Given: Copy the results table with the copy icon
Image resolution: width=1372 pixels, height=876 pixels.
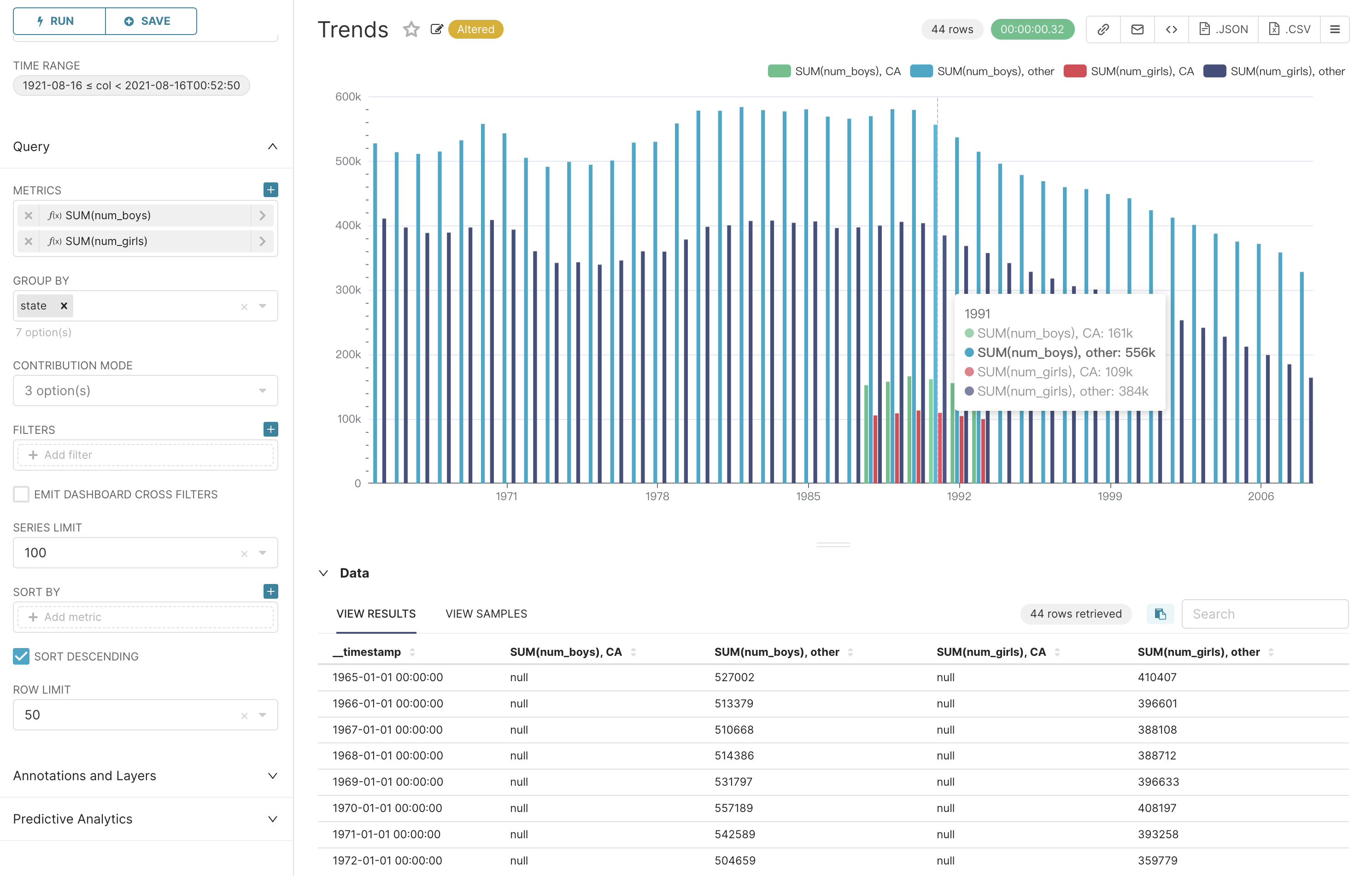Looking at the screenshot, I should point(1160,614).
